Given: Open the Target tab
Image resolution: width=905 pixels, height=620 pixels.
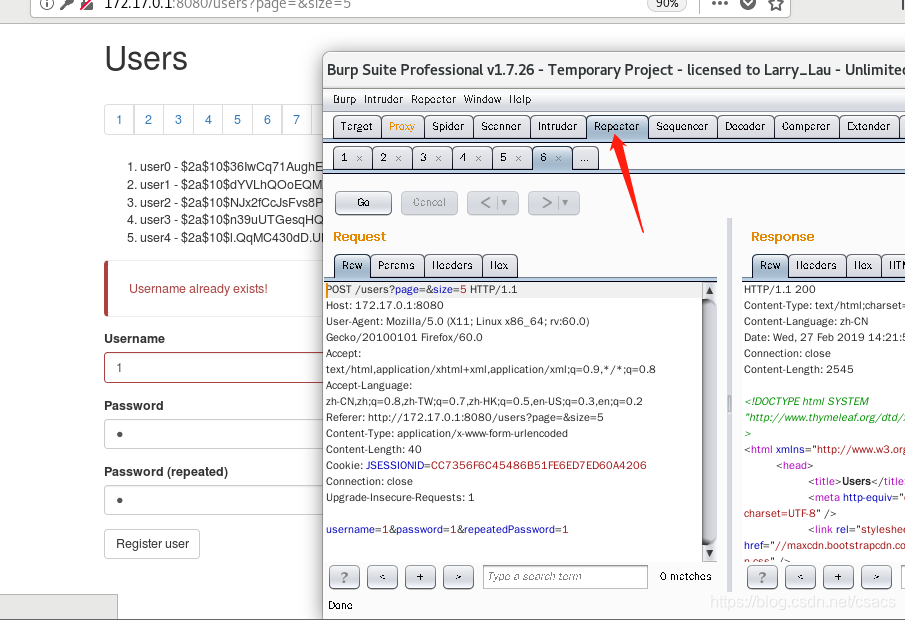Looking at the screenshot, I should tap(356, 126).
